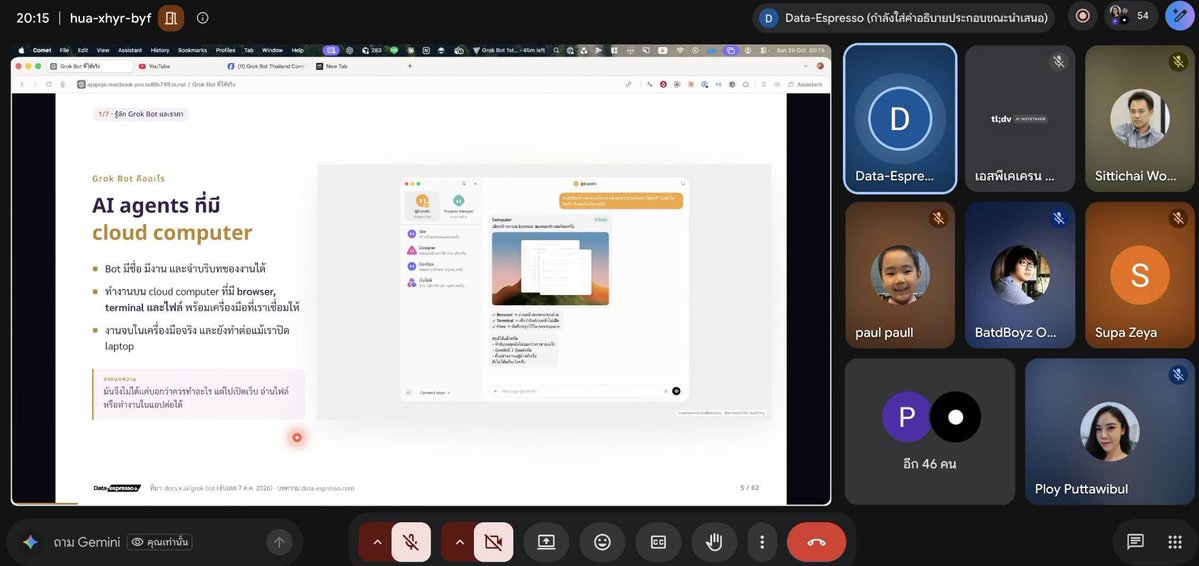
Task: Raise your hand in the meeting
Action: click(714, 542)
